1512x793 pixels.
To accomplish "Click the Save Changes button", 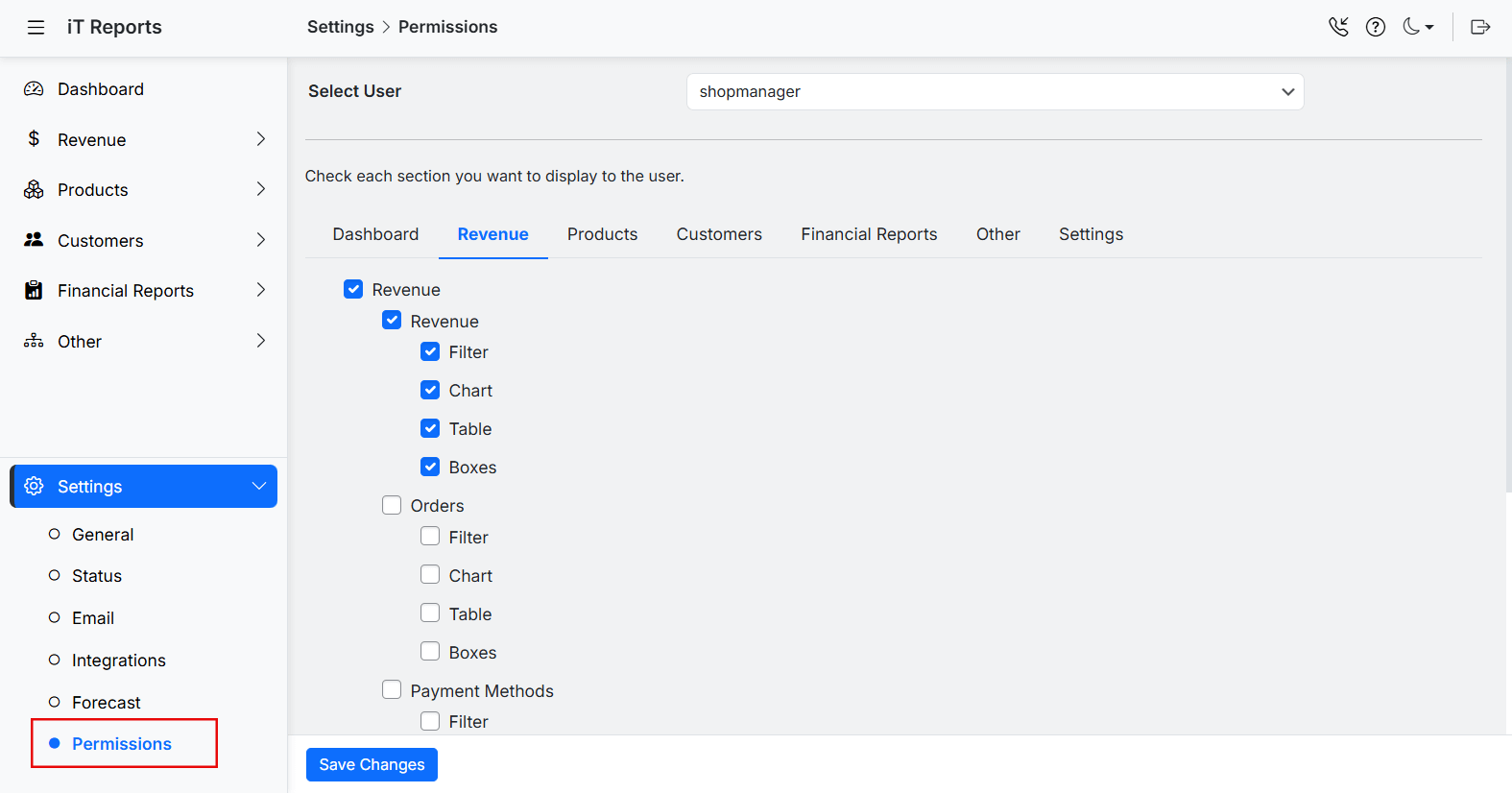I will [x=372, y=764].
